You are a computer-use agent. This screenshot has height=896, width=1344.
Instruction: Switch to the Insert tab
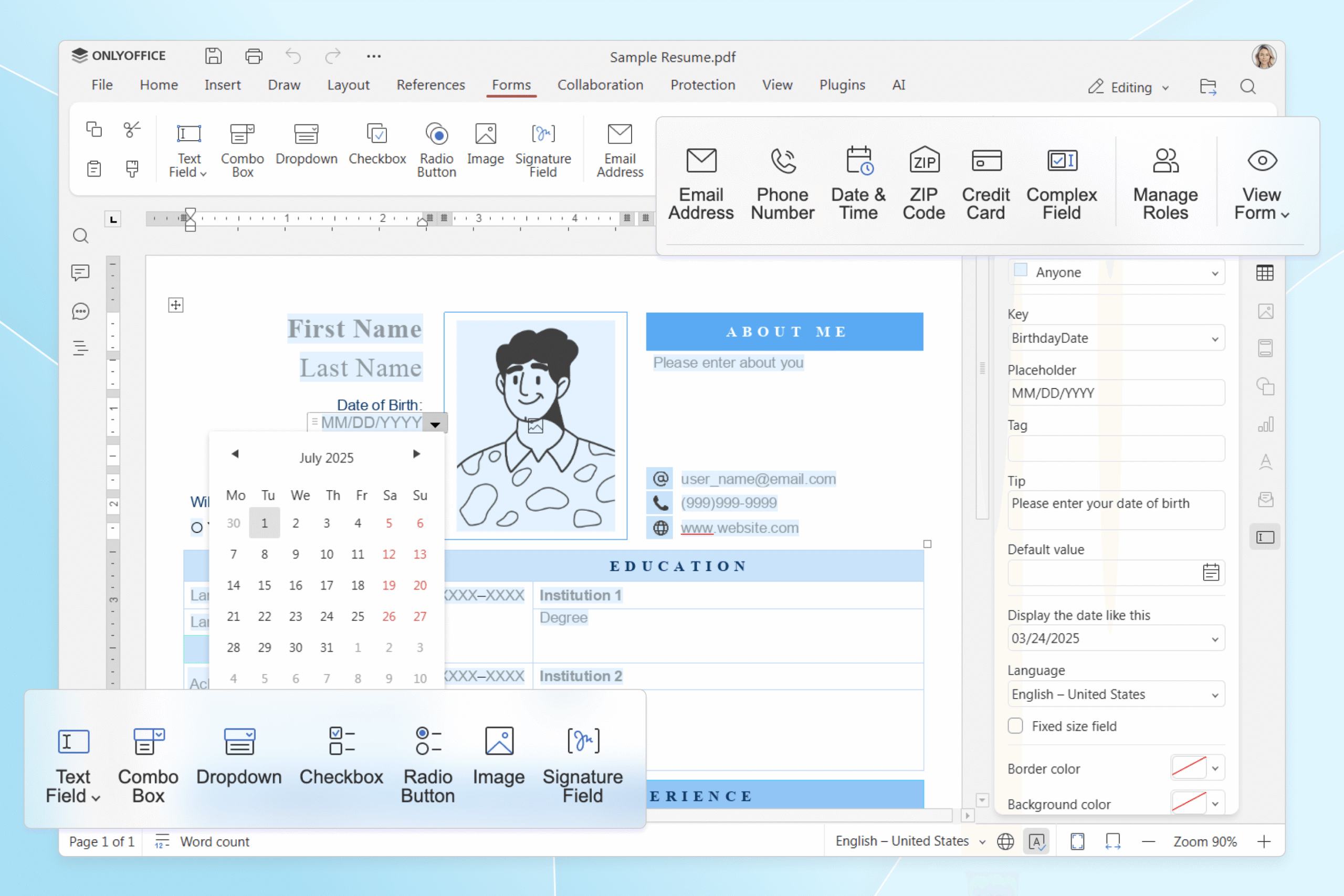[222, 85]
